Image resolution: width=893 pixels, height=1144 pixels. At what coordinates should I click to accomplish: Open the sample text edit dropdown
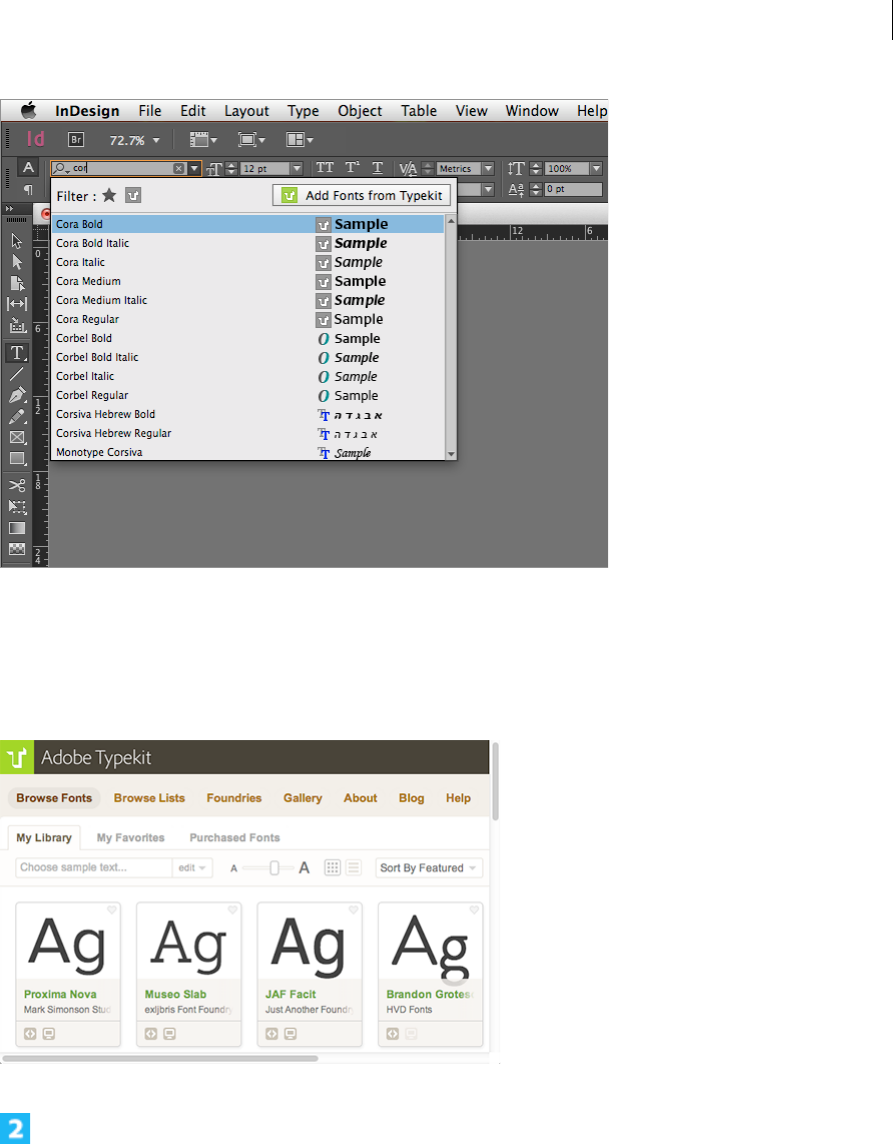coord(192,867)
